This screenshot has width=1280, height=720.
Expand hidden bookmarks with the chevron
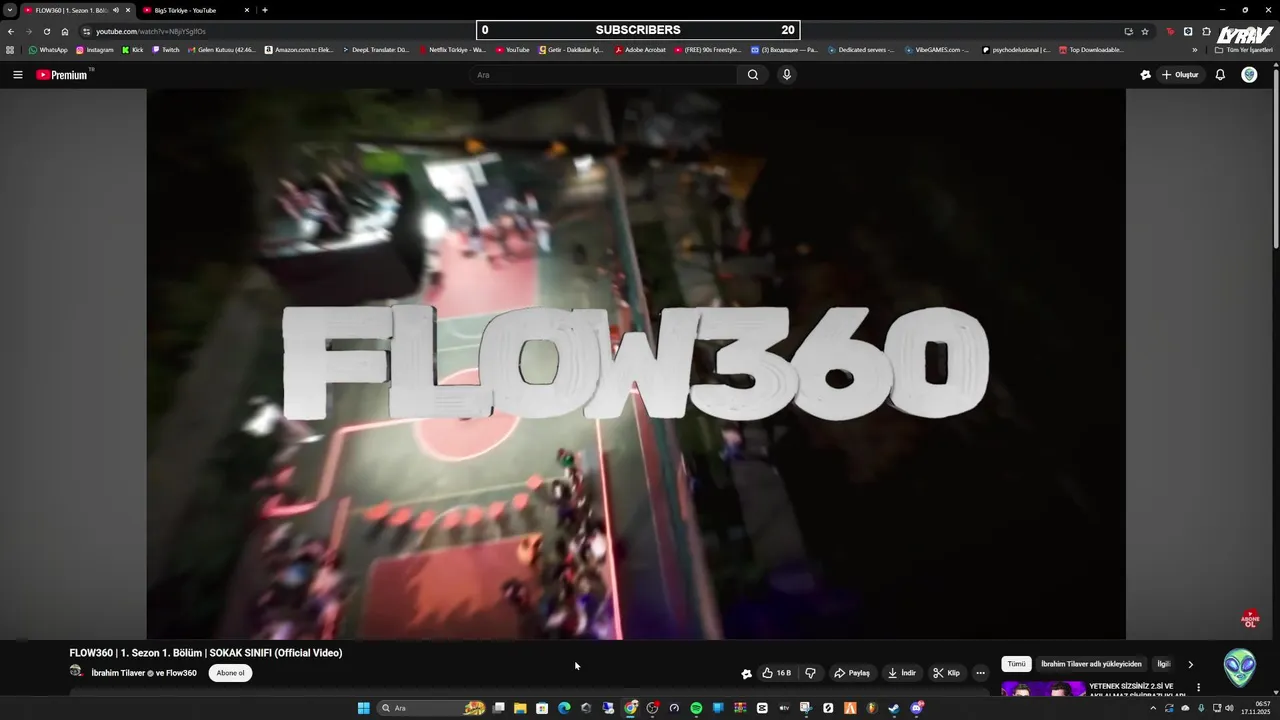pyautogui.click(x=1194, y=50)
